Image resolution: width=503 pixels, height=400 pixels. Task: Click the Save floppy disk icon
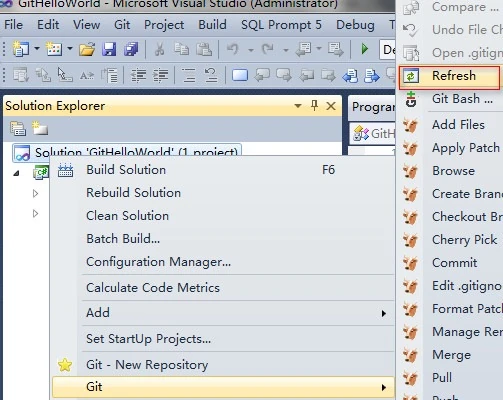[109, 49]
